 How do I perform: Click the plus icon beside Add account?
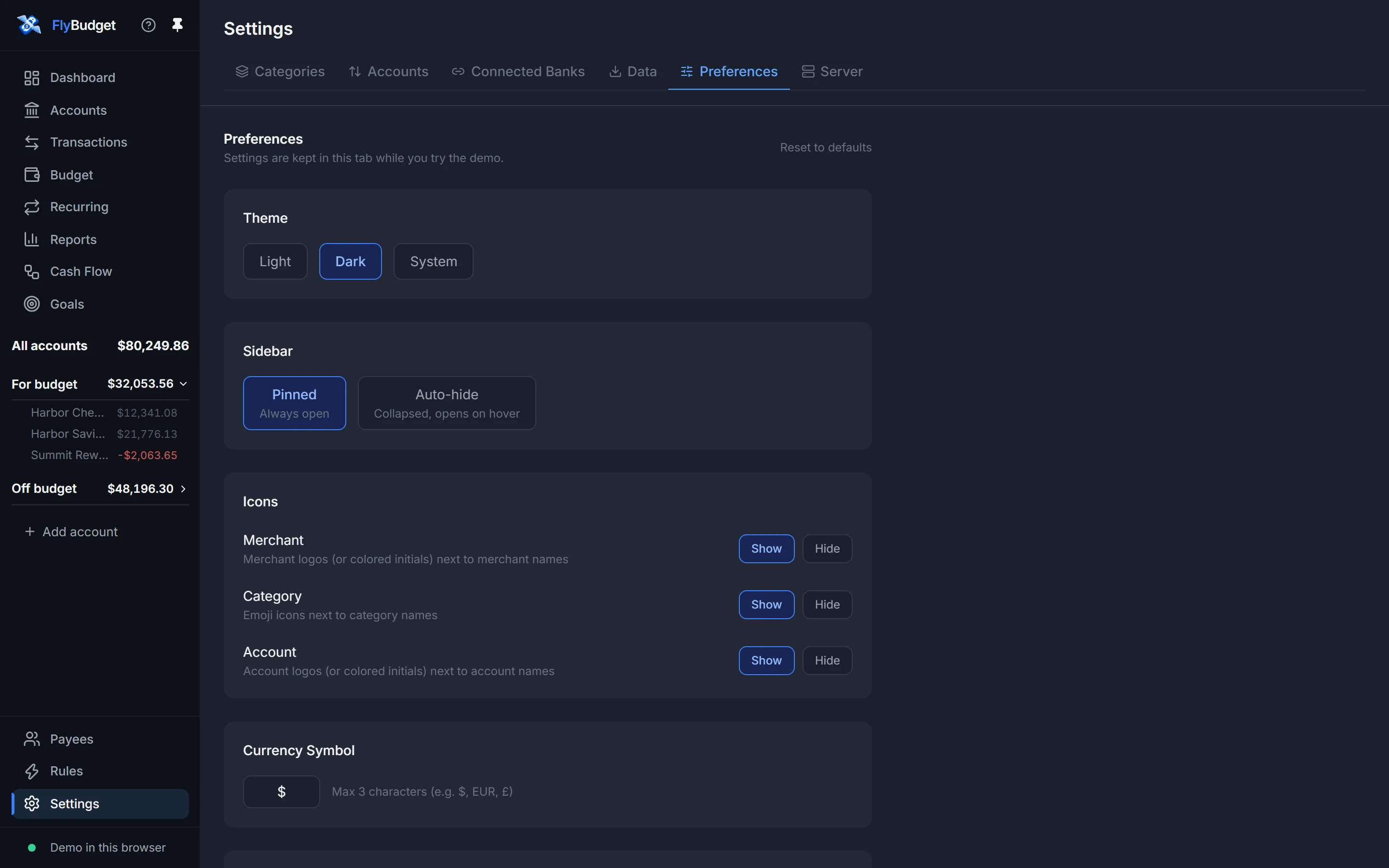point(30,531)
